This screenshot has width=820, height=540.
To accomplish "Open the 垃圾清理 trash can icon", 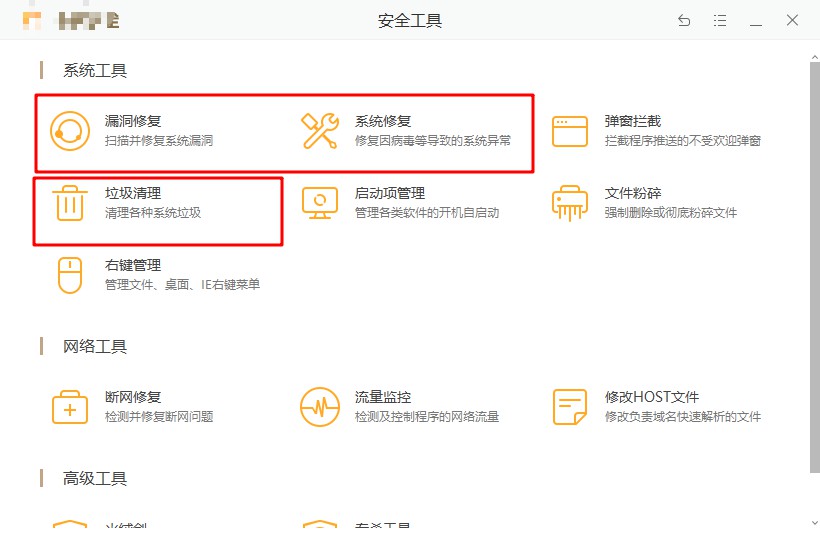I will 70,203.
